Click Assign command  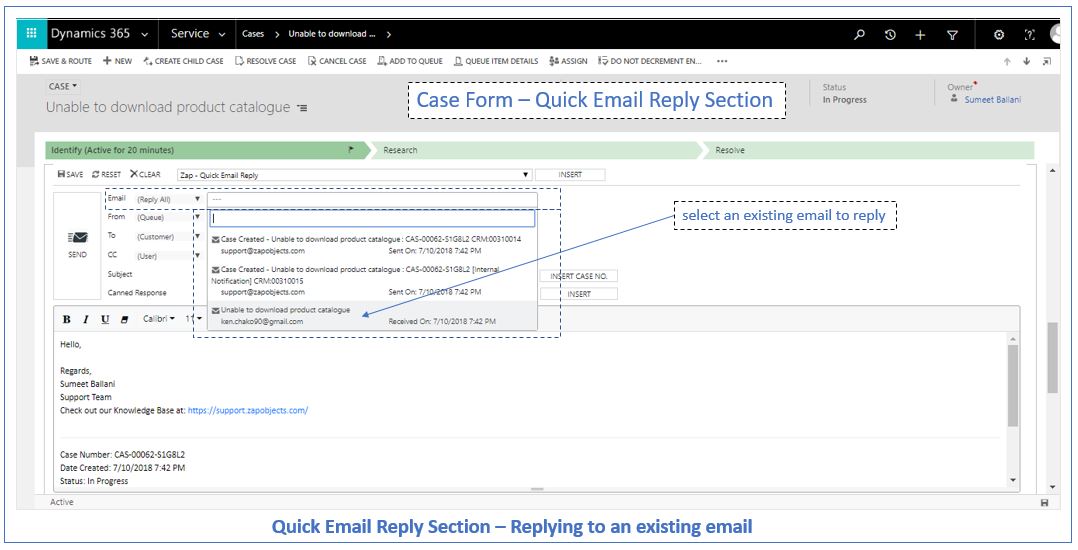point(568,61)
